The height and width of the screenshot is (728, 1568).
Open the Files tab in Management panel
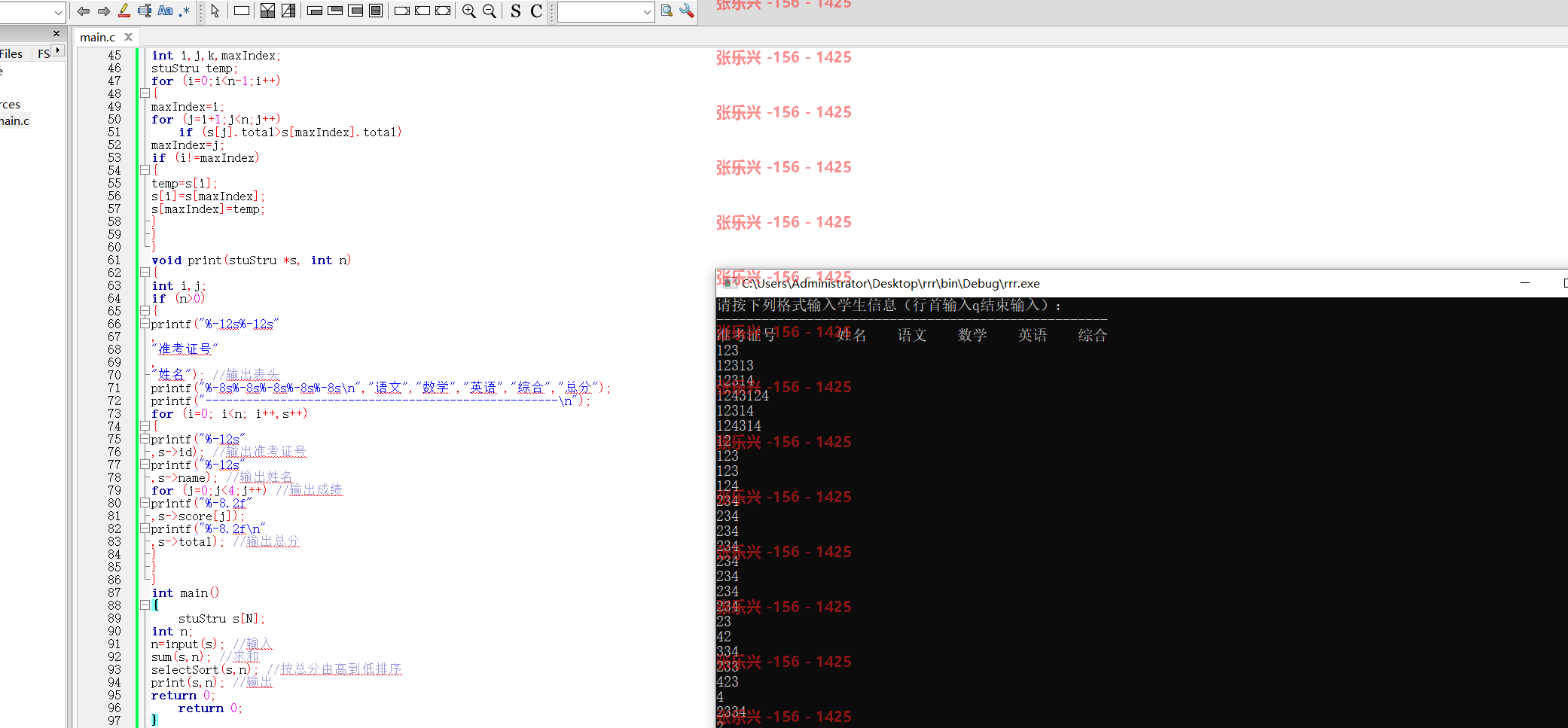[11, 53]
